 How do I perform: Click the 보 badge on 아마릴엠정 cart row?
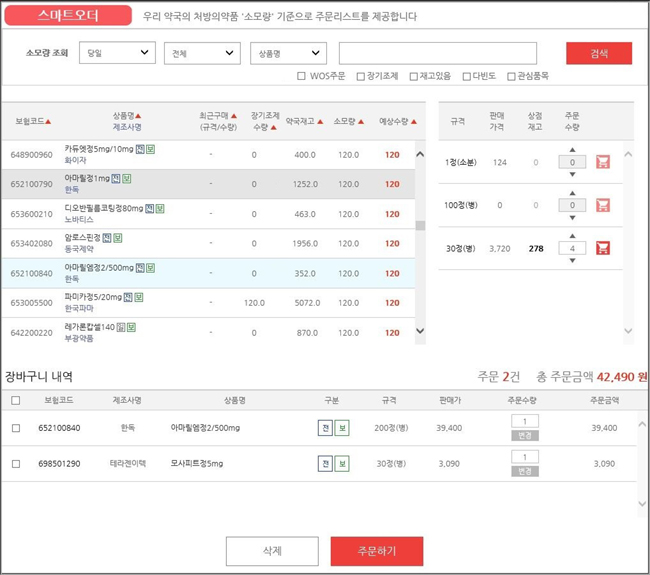342,428
